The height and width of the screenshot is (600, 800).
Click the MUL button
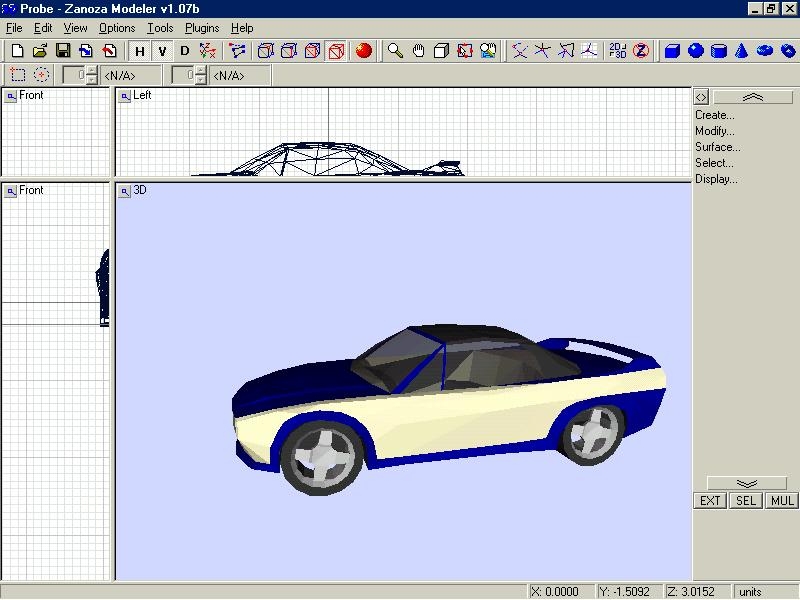click(x=781, y=501)
